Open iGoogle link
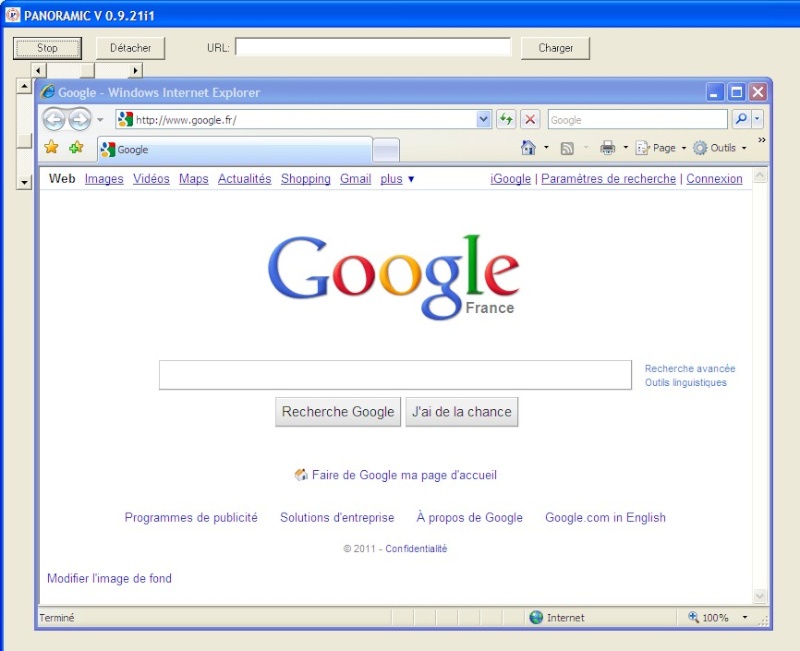 tap(510, 179)
